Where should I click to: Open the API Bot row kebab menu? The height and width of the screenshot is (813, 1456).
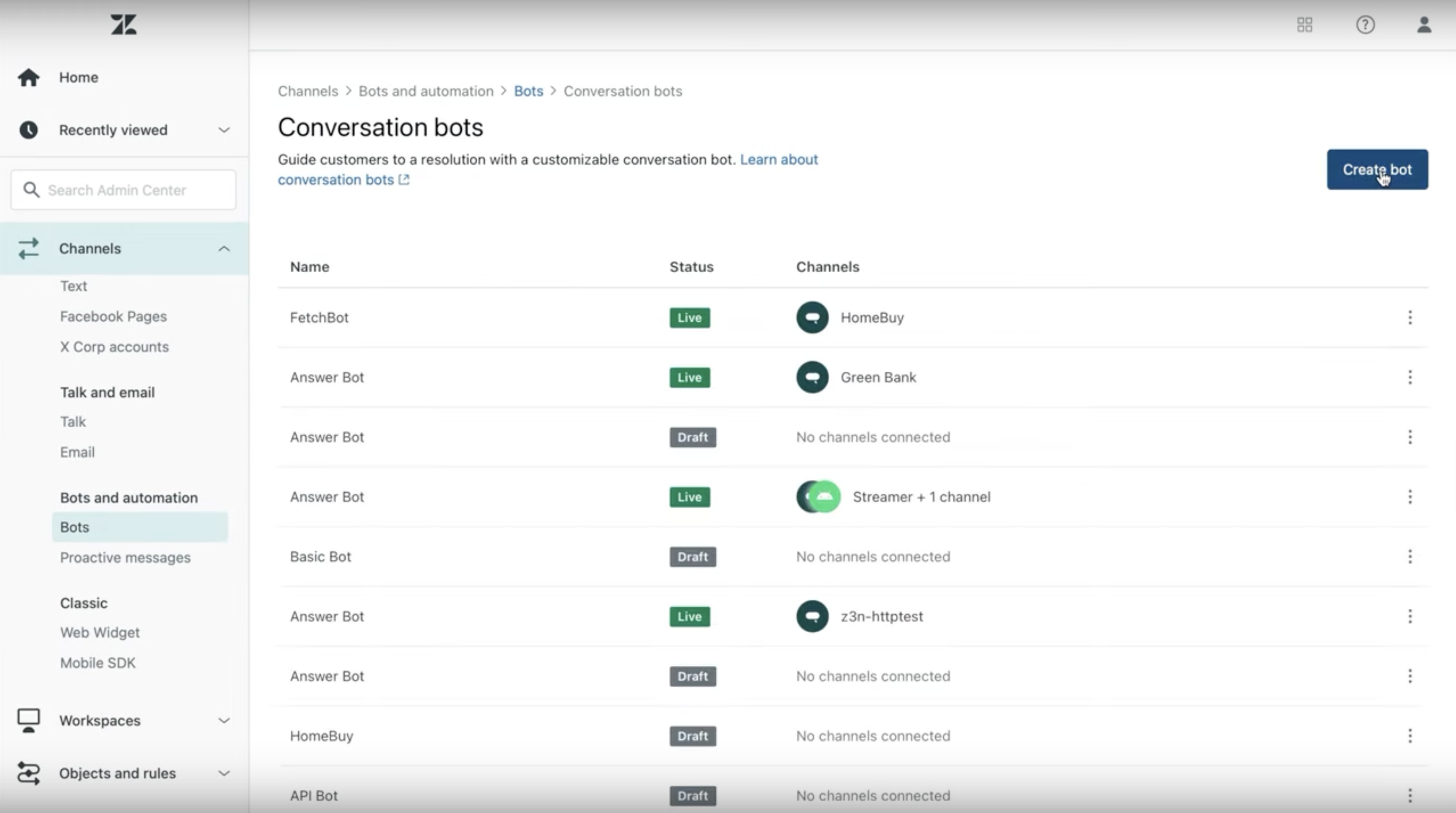tap(1410, 795)
